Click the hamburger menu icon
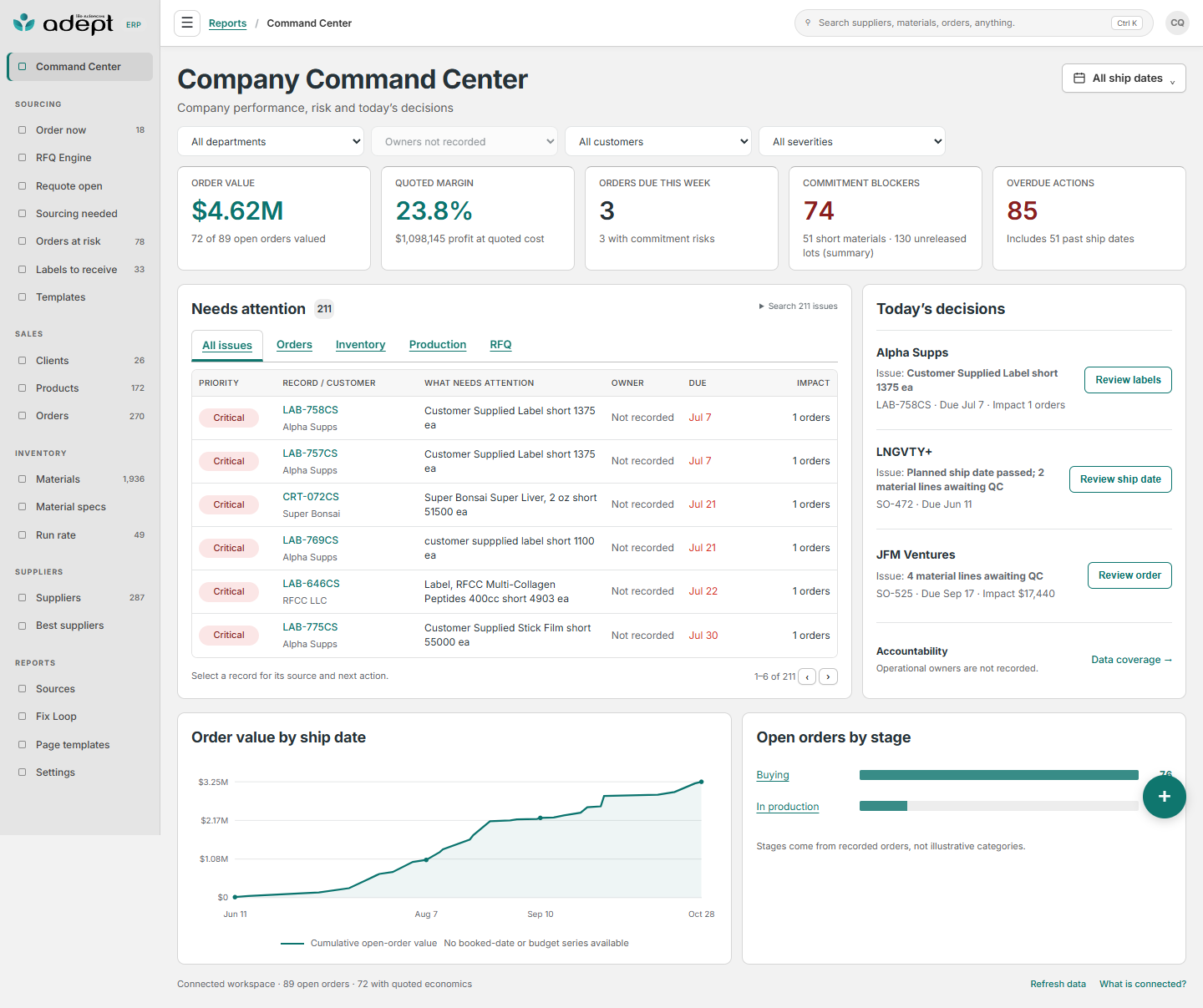The image size is (1203, 1008). click(x=187, y=23)
